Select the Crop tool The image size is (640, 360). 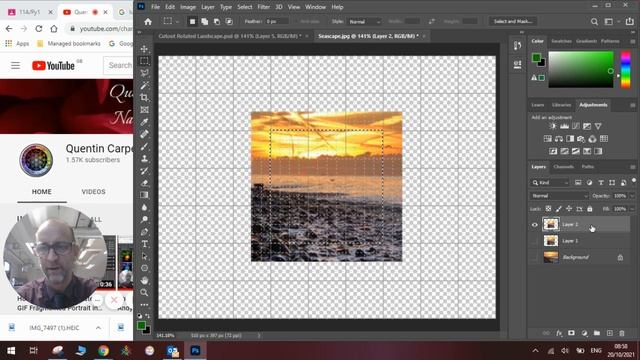pos(144,98)
